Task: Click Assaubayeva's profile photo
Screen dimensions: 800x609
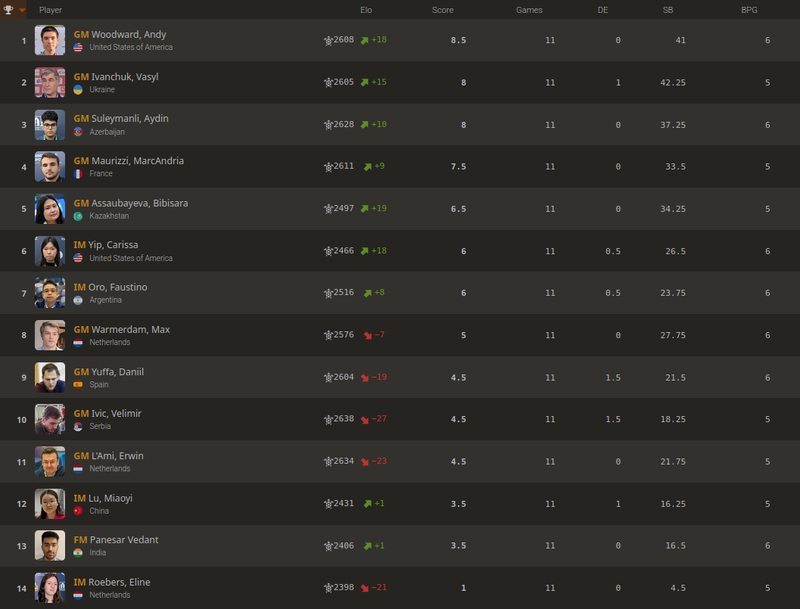Action: 50,209
